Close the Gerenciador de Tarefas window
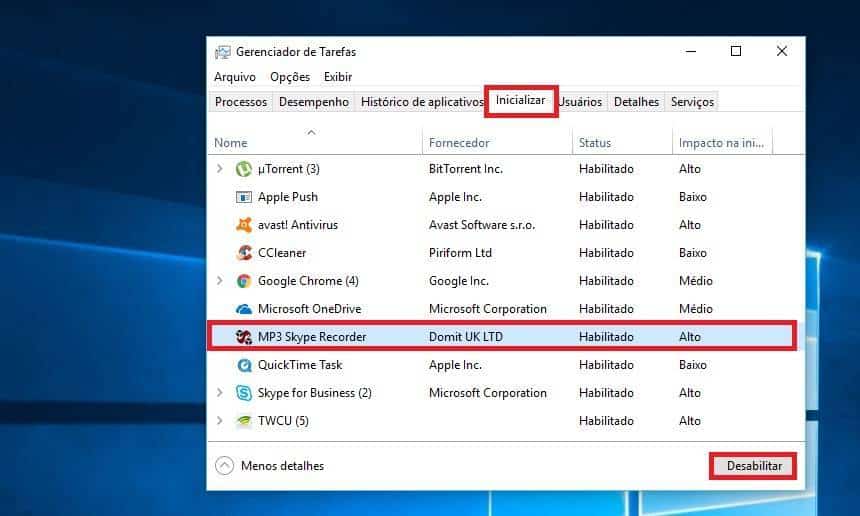This screenshot has width=860, height=516. click(782, 52)
